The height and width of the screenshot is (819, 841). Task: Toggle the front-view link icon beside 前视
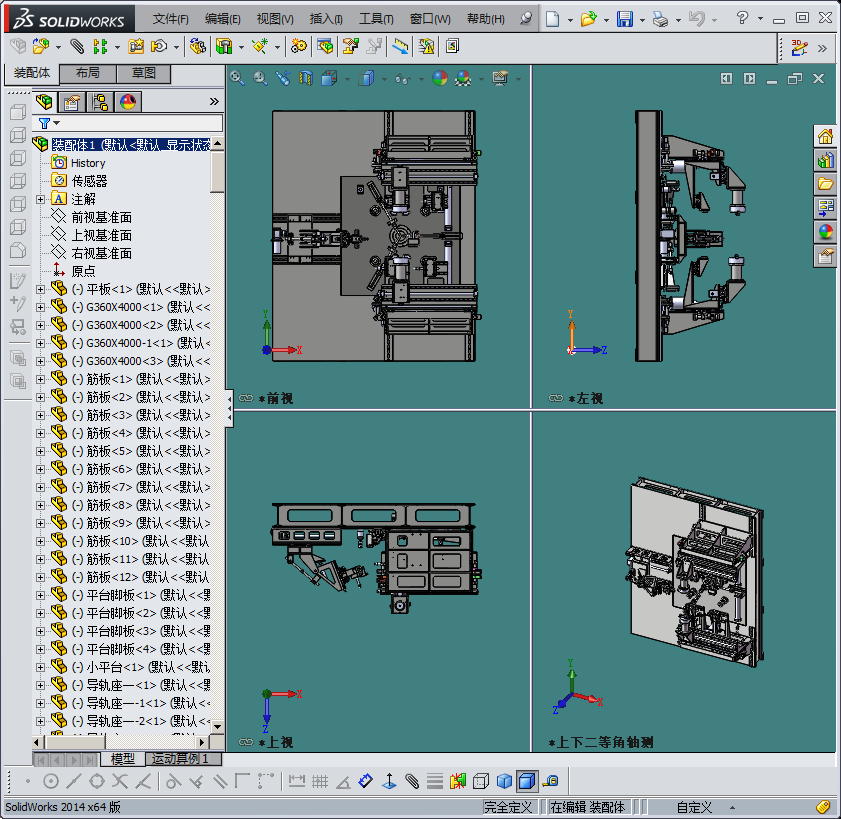click(246, 398)
